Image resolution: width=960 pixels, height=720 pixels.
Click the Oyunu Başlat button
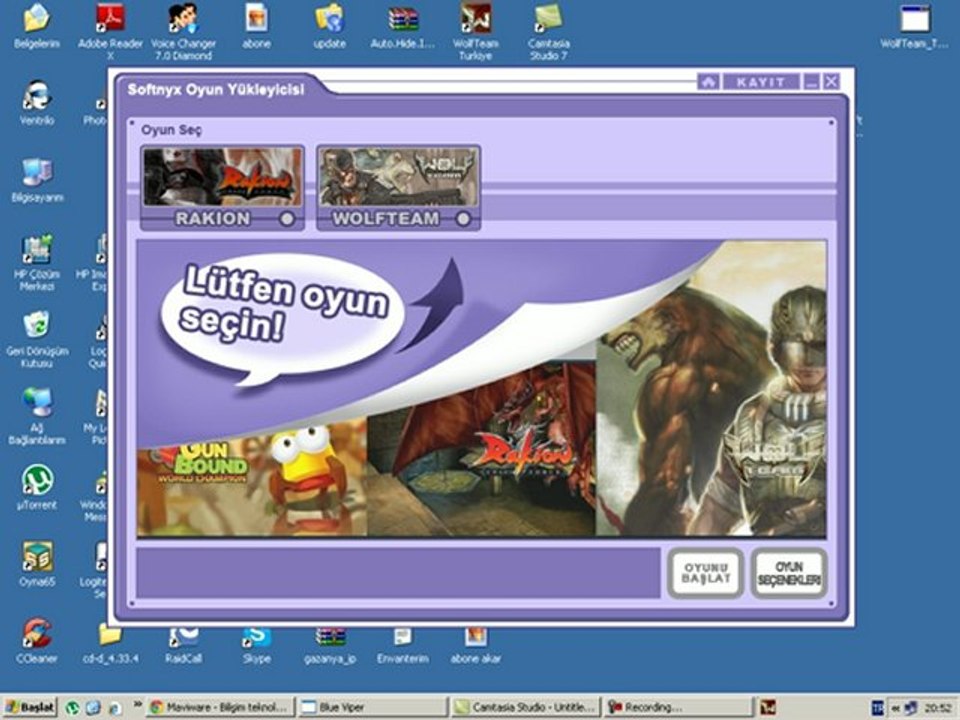click(706, 573)
